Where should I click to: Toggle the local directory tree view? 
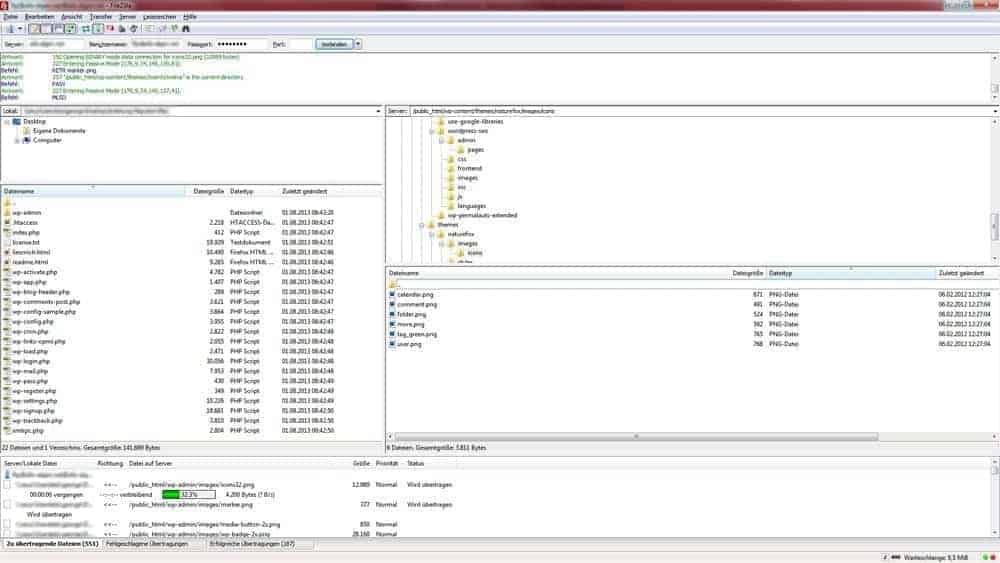coord(46,30)
